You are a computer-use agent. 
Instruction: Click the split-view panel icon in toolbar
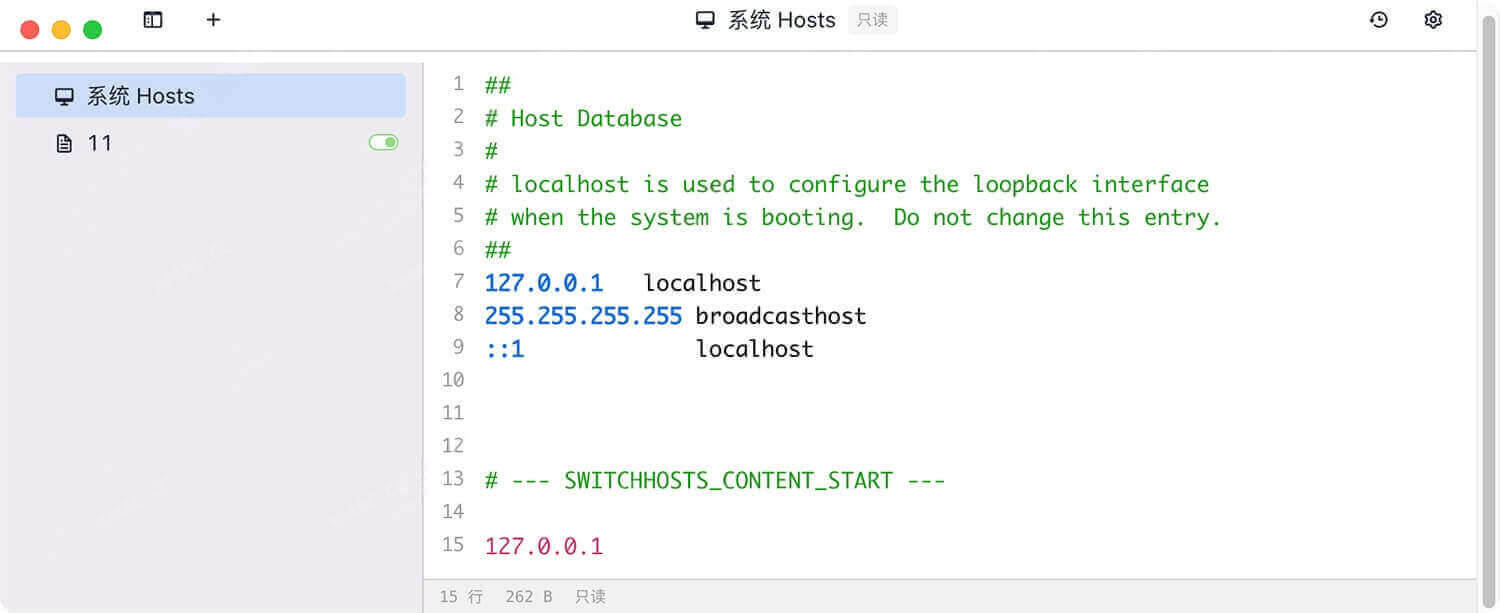tap(153, 19)
